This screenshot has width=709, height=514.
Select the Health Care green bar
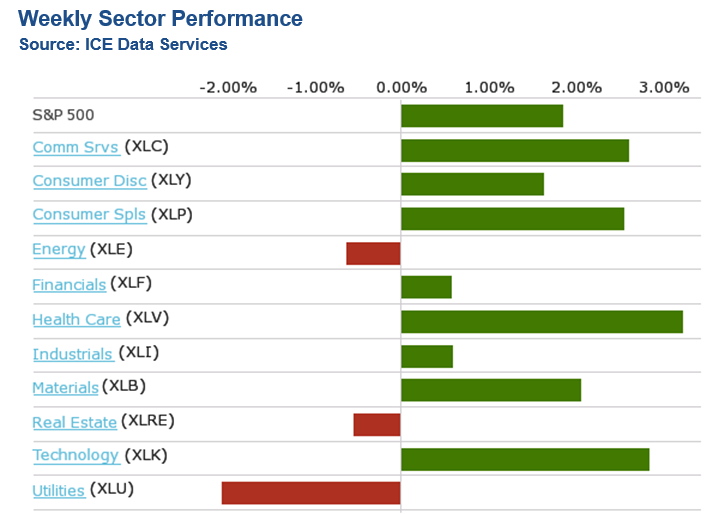pyautogui.click(x=541, y=321)
